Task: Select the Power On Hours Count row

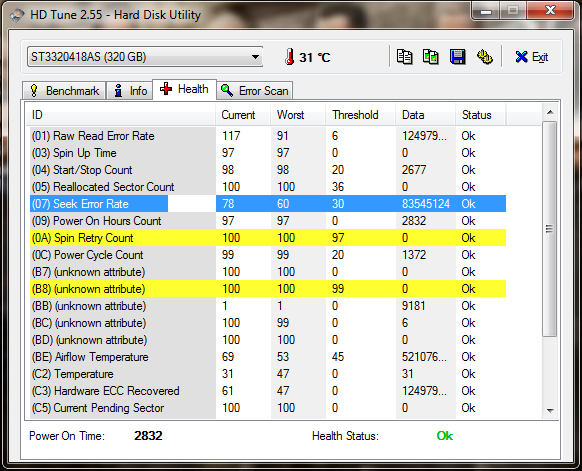Action: pyautogui.click(x=268, y=221)
